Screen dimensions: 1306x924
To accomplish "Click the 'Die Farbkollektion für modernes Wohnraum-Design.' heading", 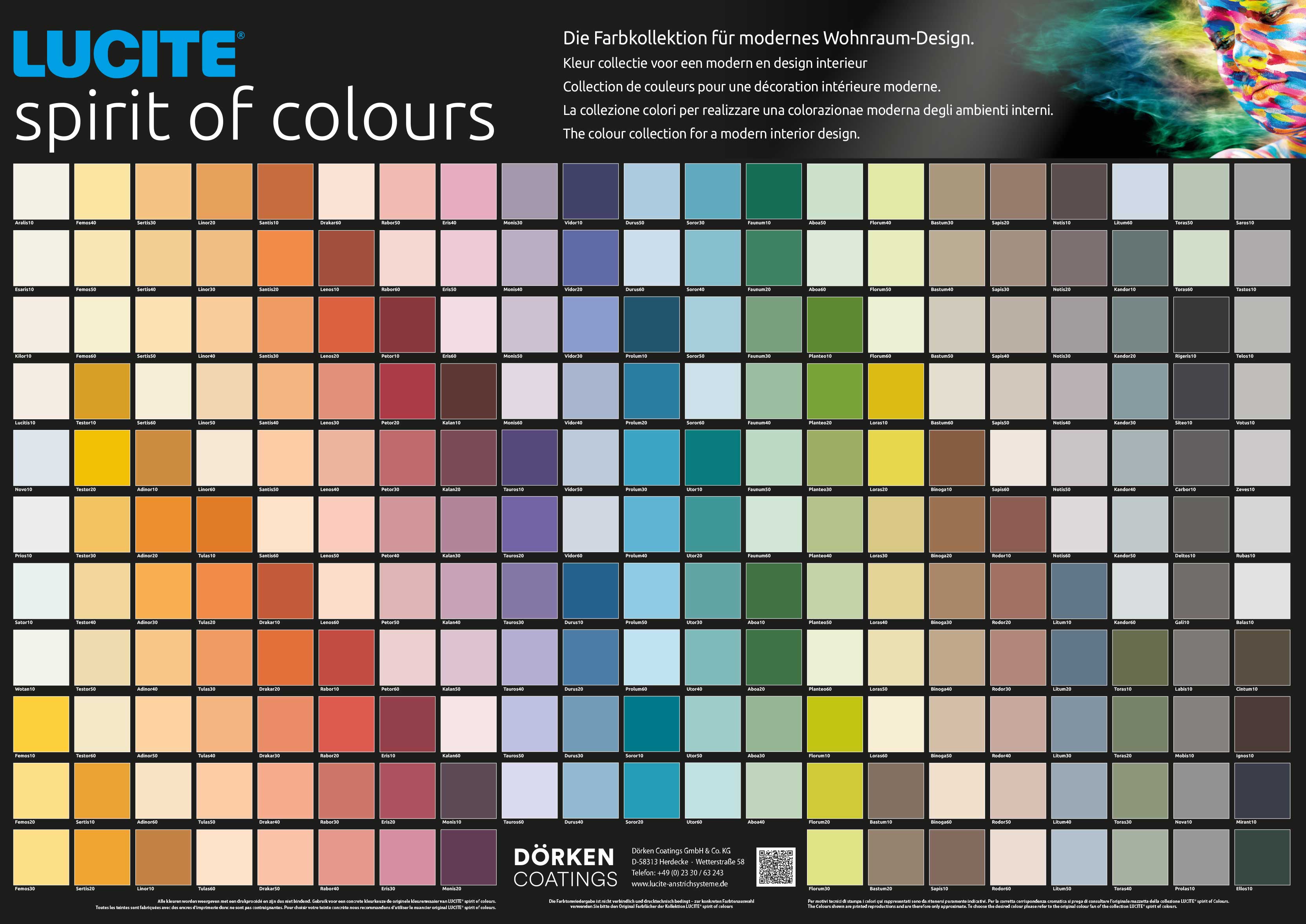I will (x=768, y=38).
